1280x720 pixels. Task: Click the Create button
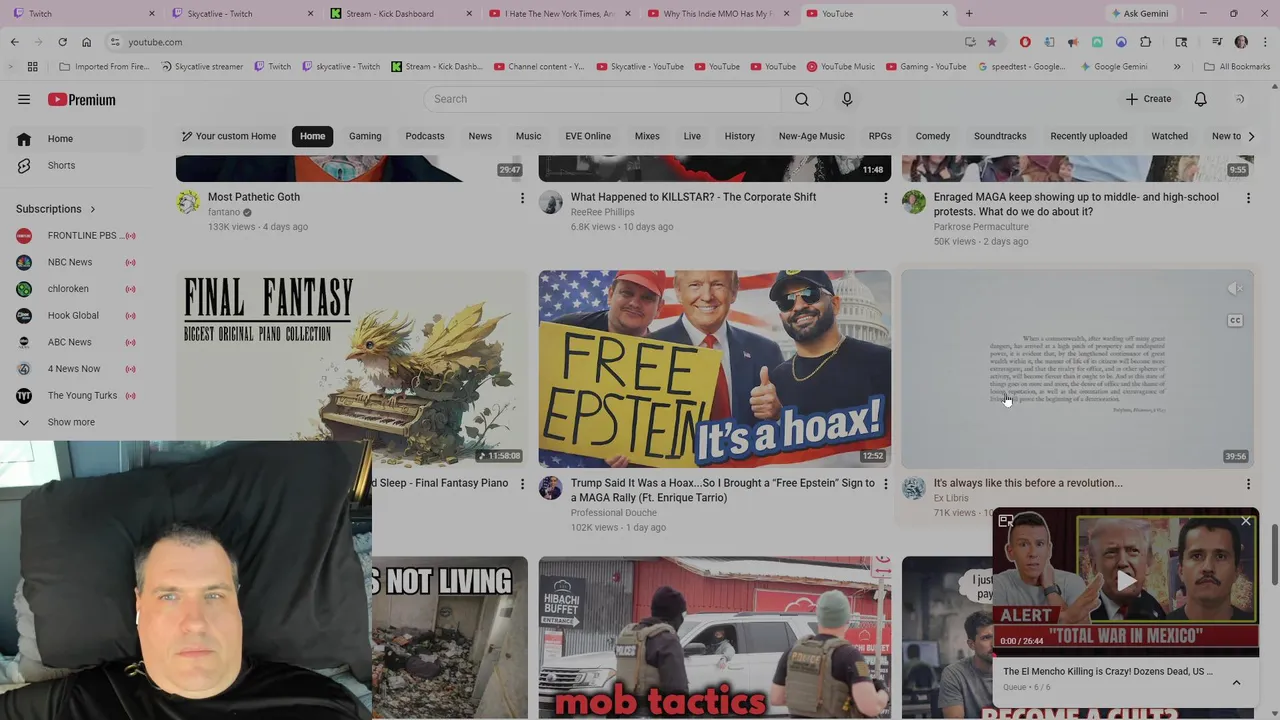(1148, 99)
